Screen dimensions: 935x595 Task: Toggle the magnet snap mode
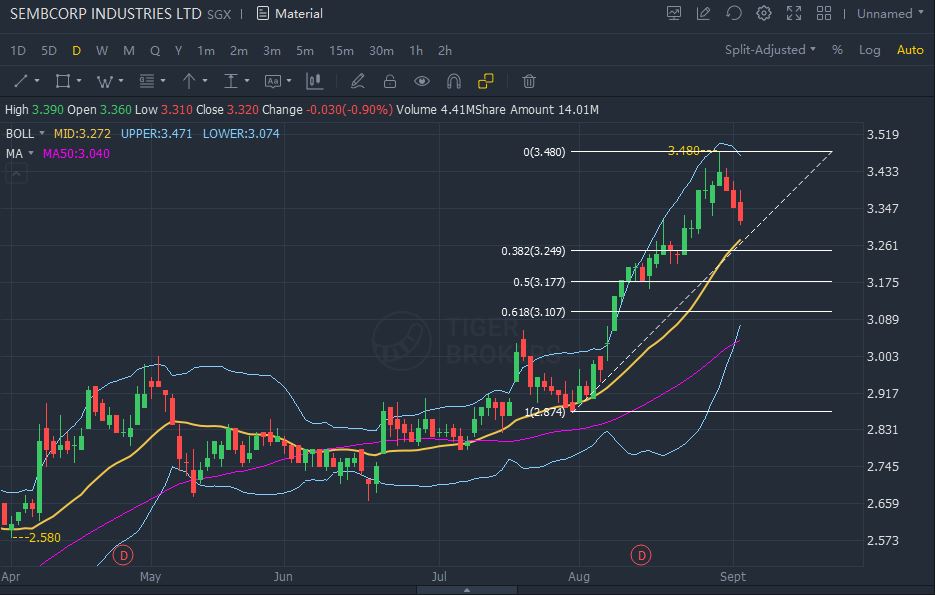(x=454, y=80)
